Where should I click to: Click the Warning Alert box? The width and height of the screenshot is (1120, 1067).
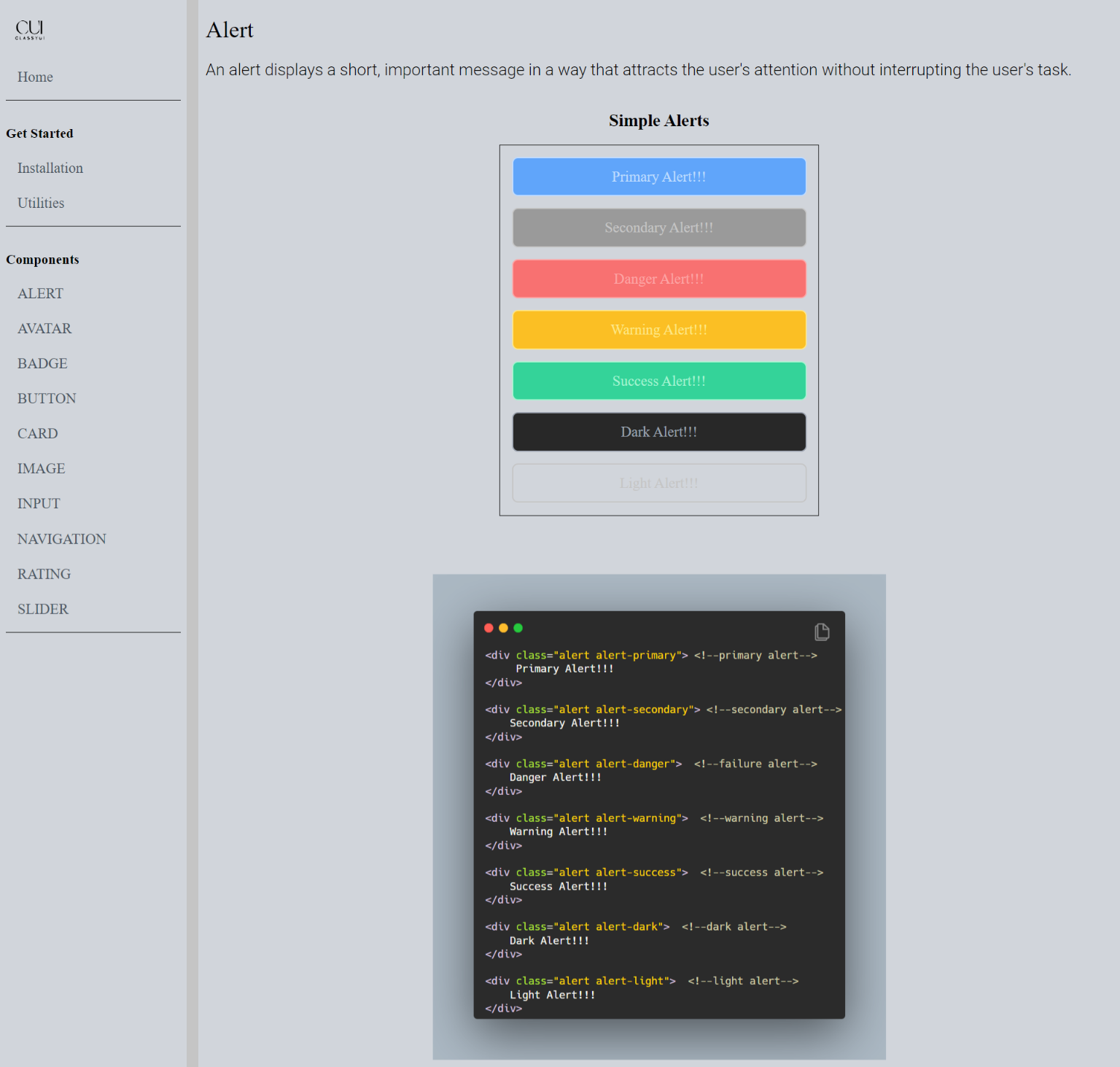pos(658,330)
